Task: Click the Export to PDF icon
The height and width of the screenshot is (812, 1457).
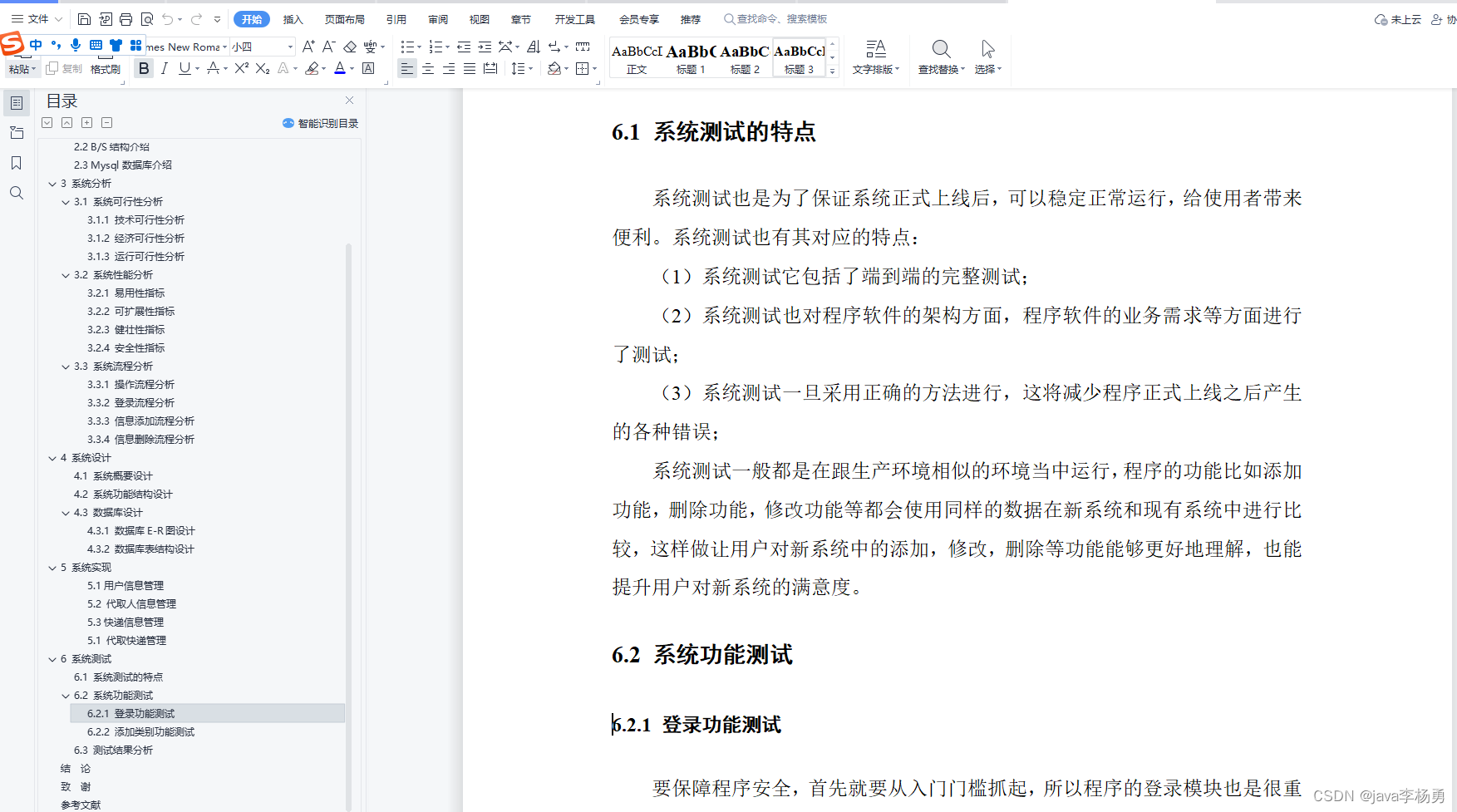Action: 106,19
